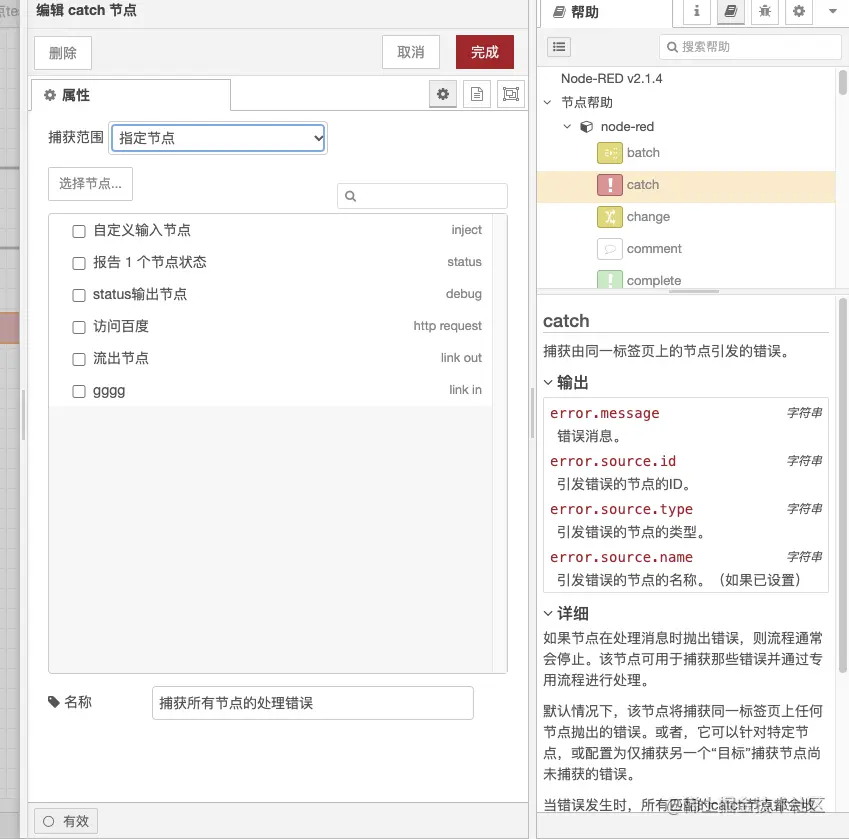Focus the 名称 name input field

(x=312, y=703)
